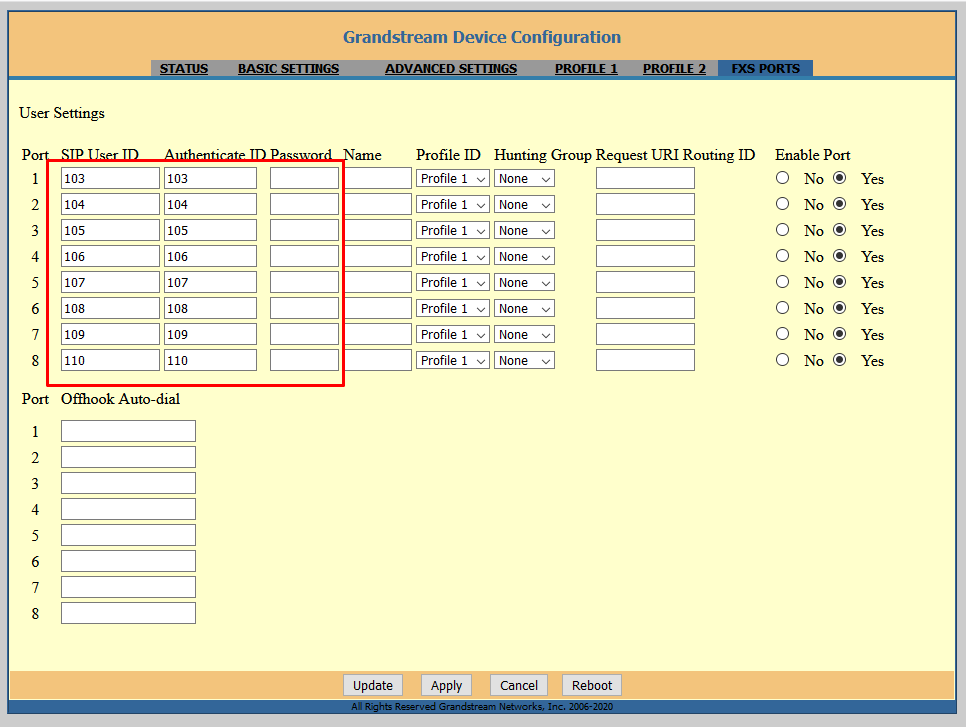Choose 'Yes' radio for port 5
The image size is (966, 727).
(x=840, y=282)
